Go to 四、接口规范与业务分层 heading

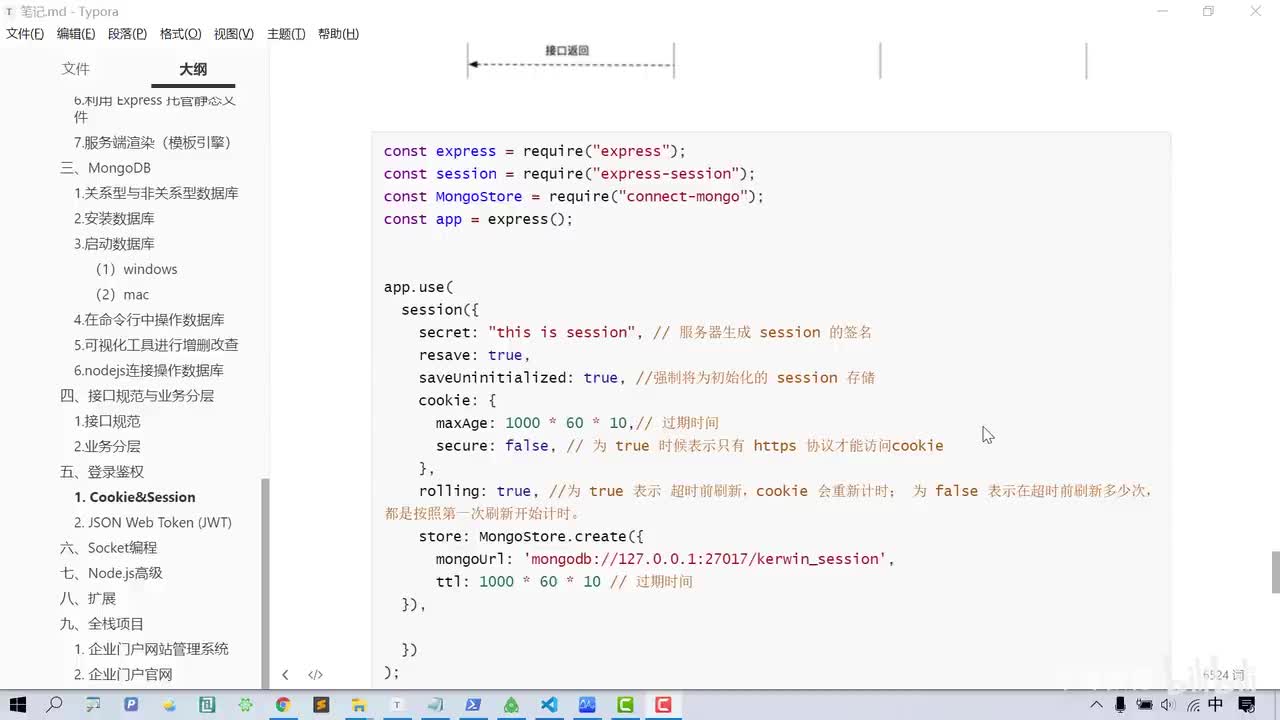(137, 396)
